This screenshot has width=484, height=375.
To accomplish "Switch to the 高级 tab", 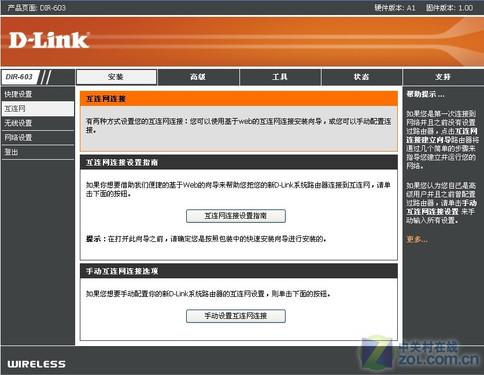I will 198,77.
